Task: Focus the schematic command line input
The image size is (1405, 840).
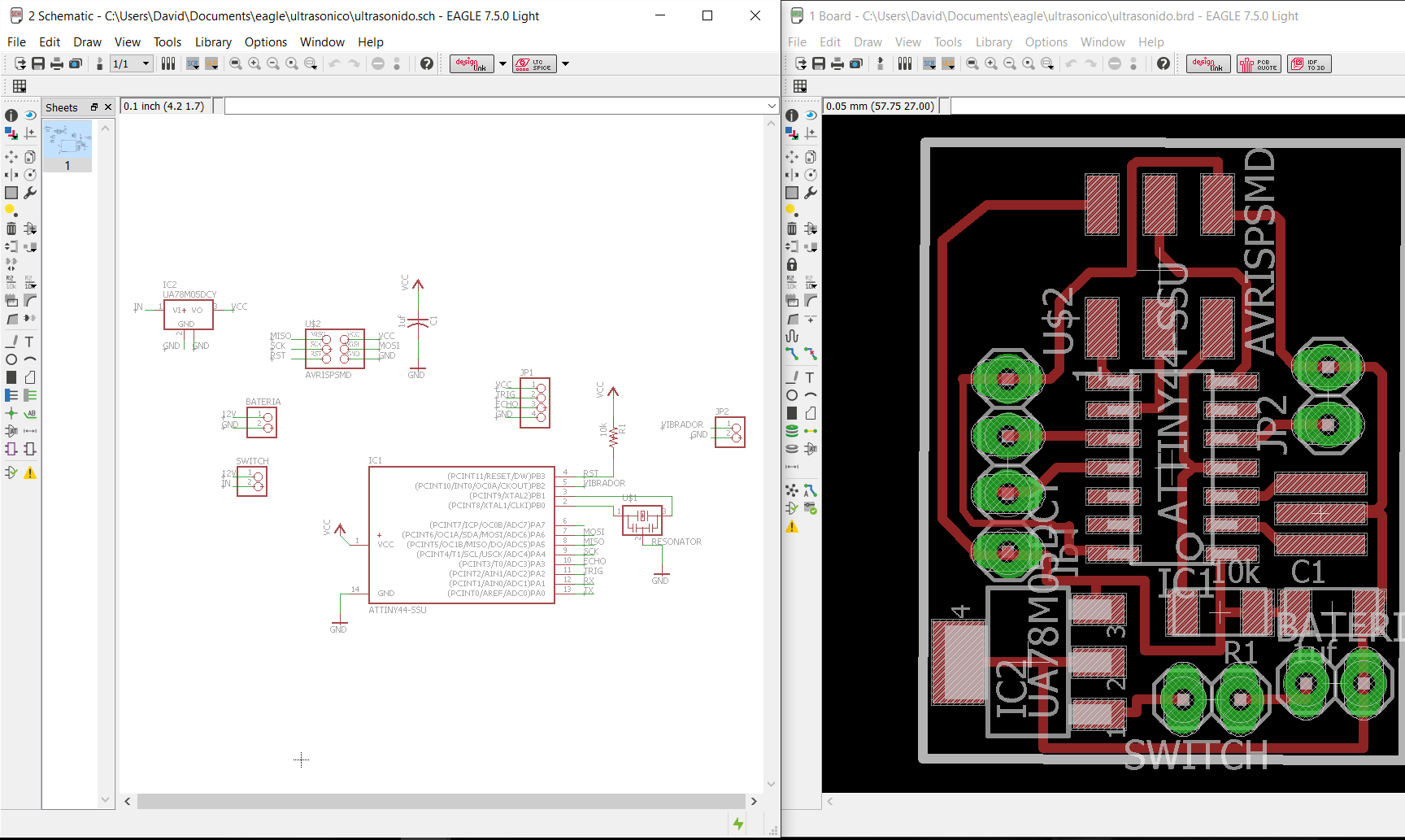Action: click(495, 107)
